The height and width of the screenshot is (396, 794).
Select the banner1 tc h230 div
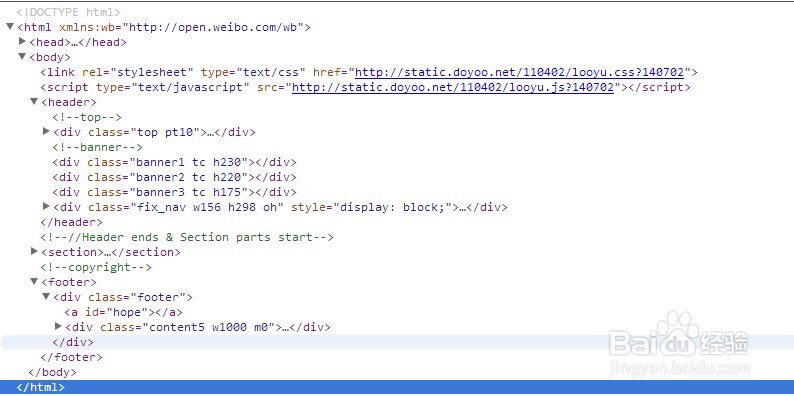[174, 163]
